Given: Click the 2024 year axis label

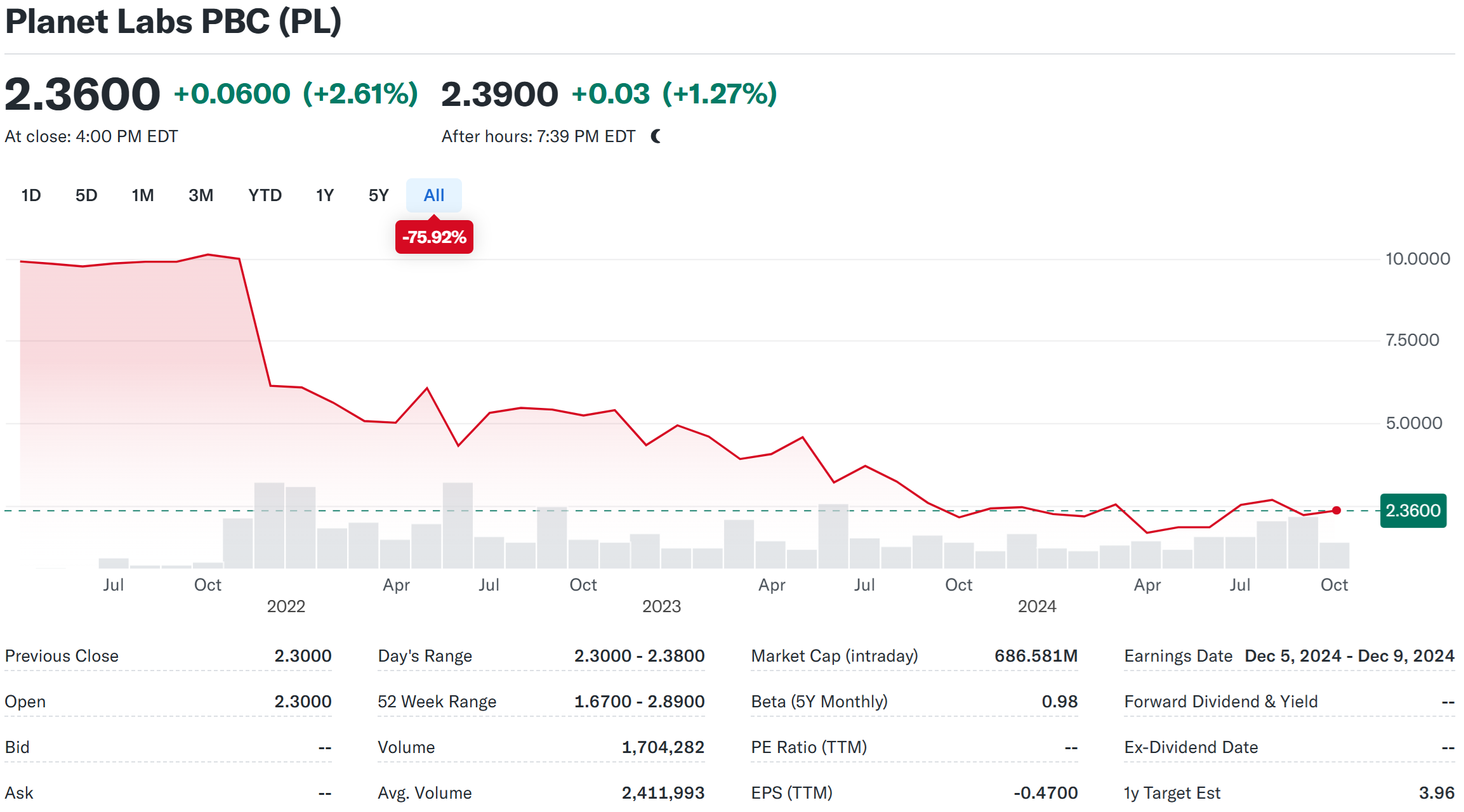Looking at the screenshot, I should 1037,606.
